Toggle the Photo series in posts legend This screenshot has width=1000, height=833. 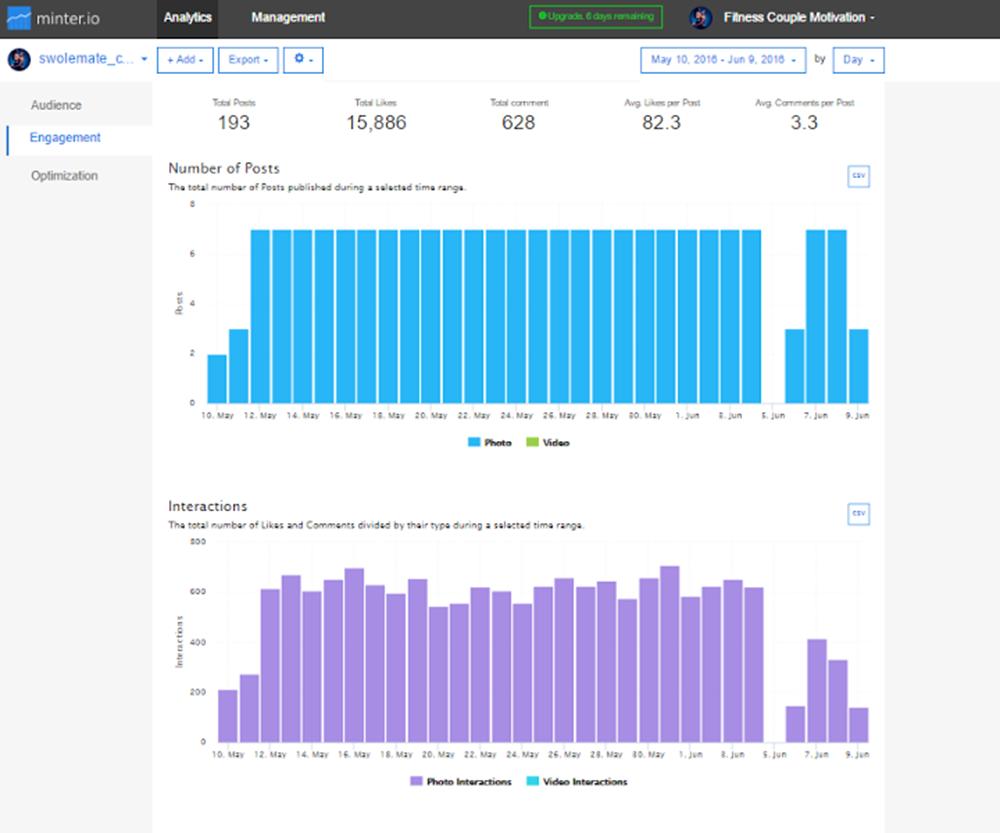tap(490, 442)
